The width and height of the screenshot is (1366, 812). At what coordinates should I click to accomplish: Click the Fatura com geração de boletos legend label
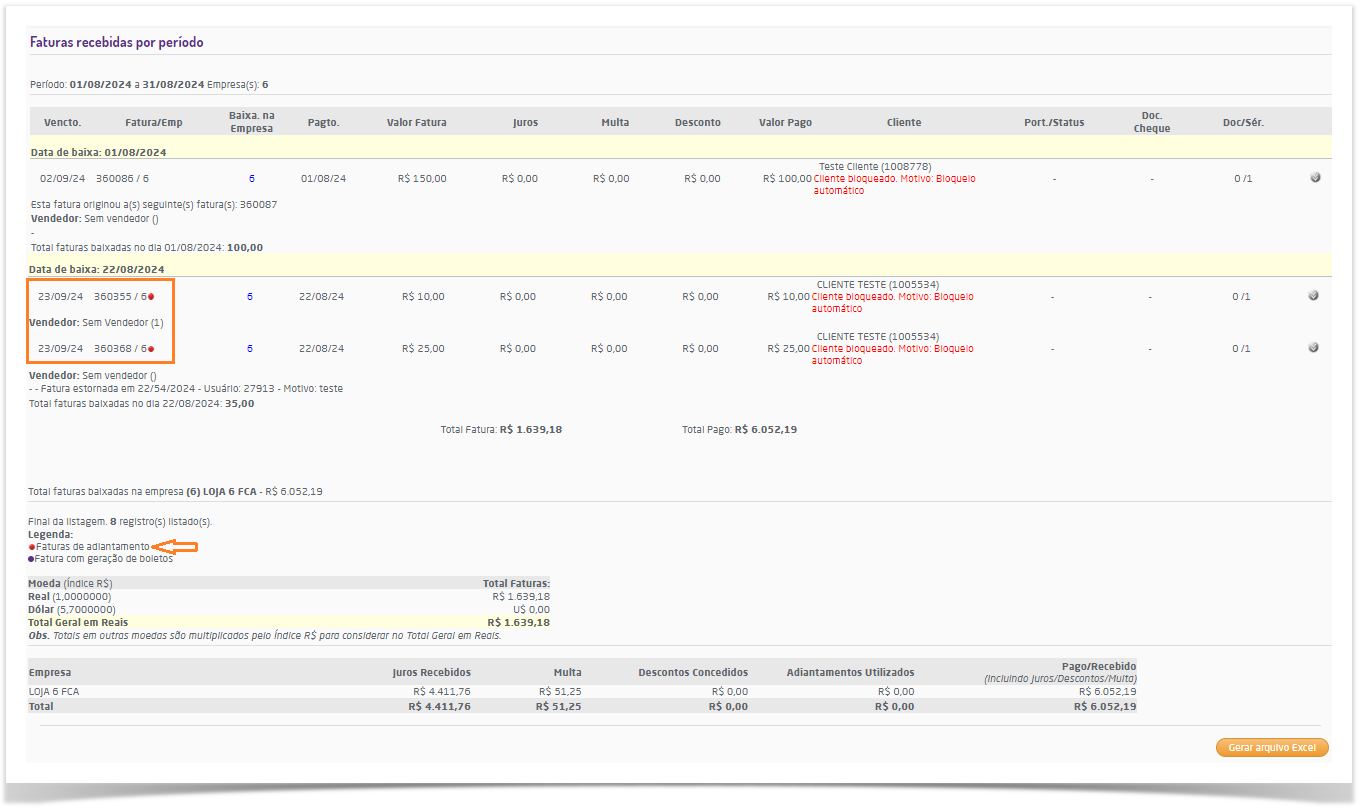click(104, 559)
